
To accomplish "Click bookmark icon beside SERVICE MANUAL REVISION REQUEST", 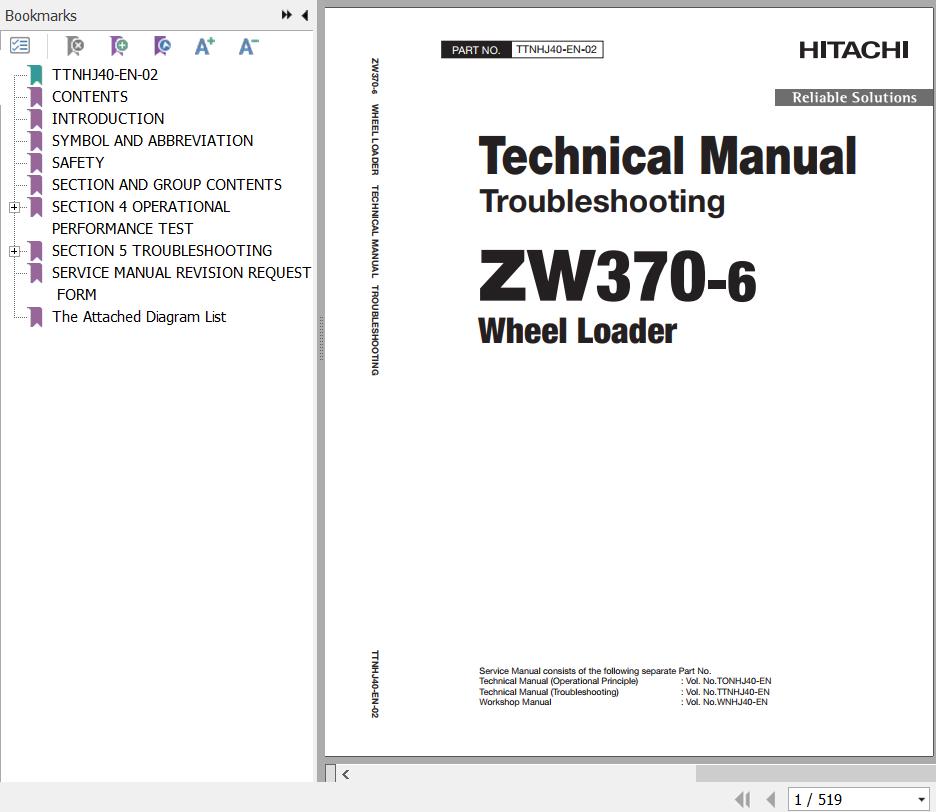I will (36, 273).
